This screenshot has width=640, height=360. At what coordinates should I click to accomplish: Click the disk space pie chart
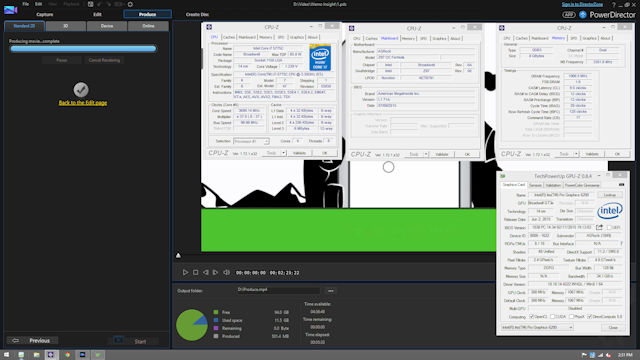coord(192,325)
